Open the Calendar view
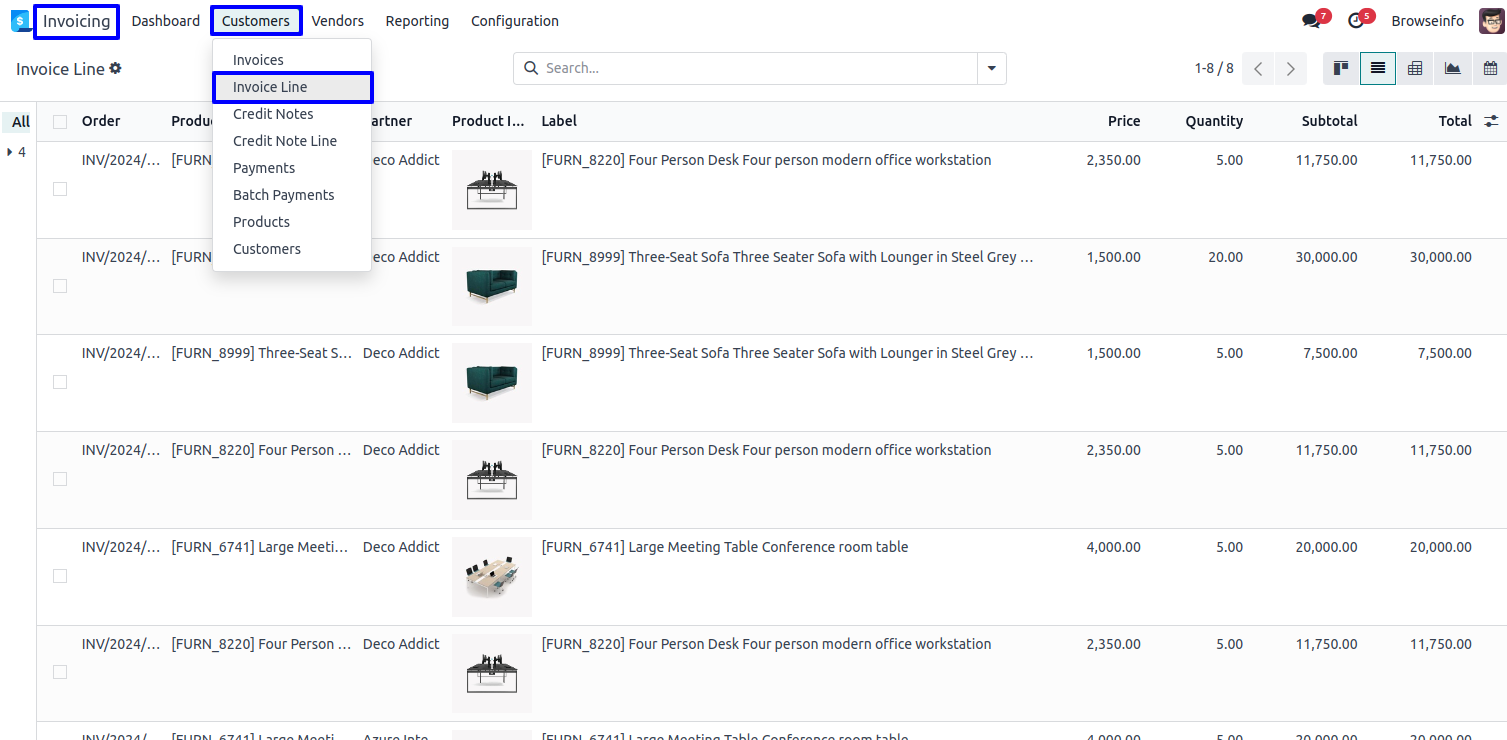The image size is (1507, 740). (1490, 68)
